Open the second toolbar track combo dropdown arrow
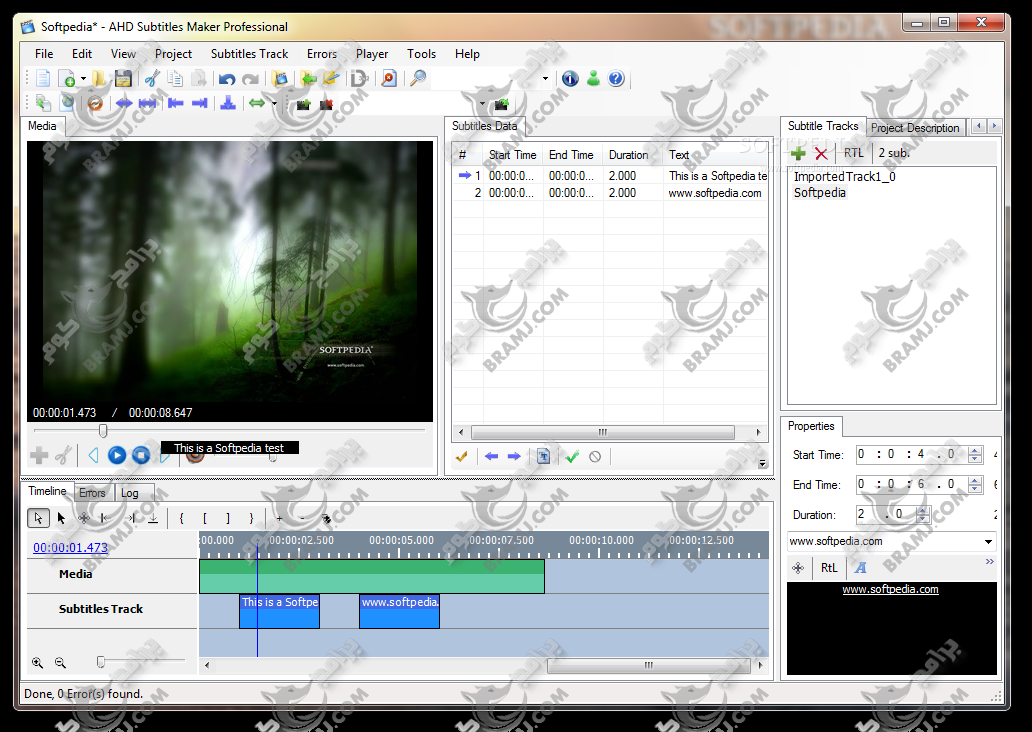Image resolution: width=1032 pixels, height=732 pixels. point(482,103)
